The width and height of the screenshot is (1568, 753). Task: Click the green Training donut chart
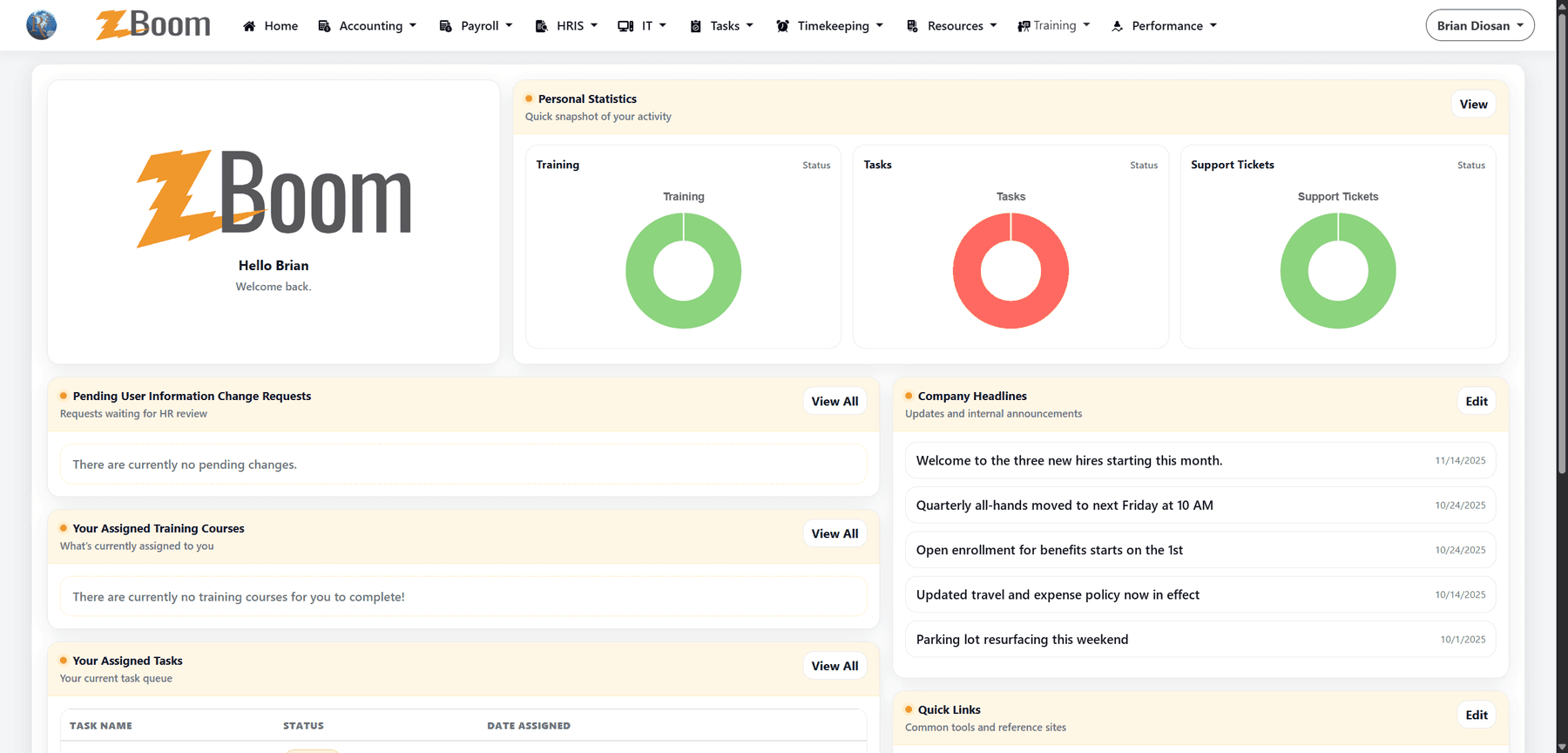coord(684,271)
